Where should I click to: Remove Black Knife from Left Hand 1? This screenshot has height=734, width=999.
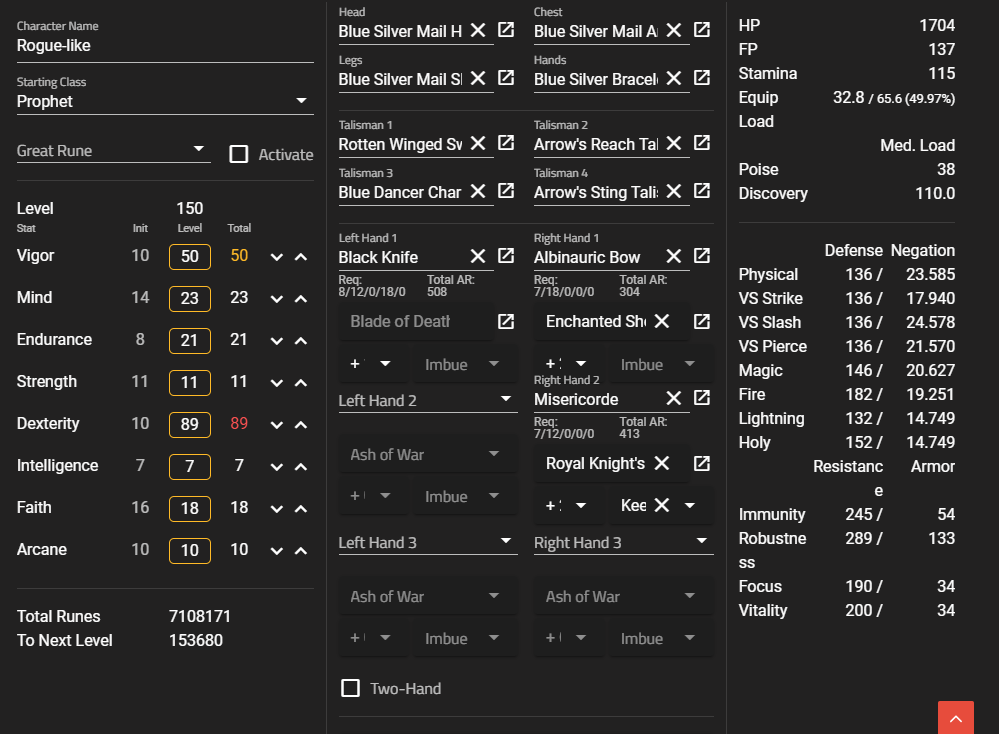(478, 256)
